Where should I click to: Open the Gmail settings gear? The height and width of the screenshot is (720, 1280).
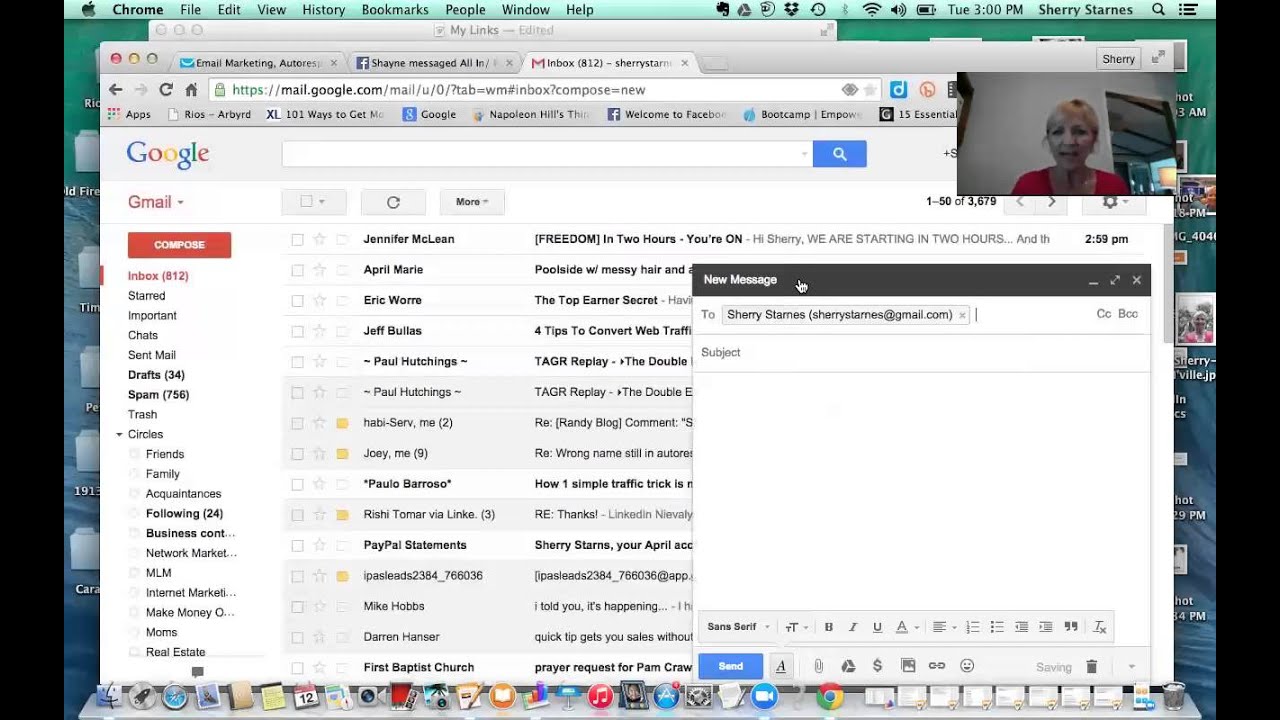pos(1115,202)
